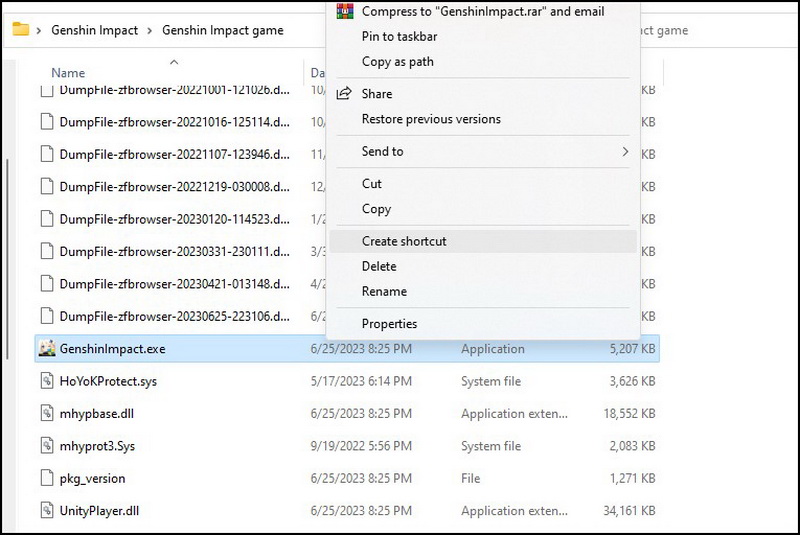The height and width of the screenshot is (535, 800).
Task: Click icon of DumpFile-zfbrowser-20230625-223106 file
Action: pos(47,316)
